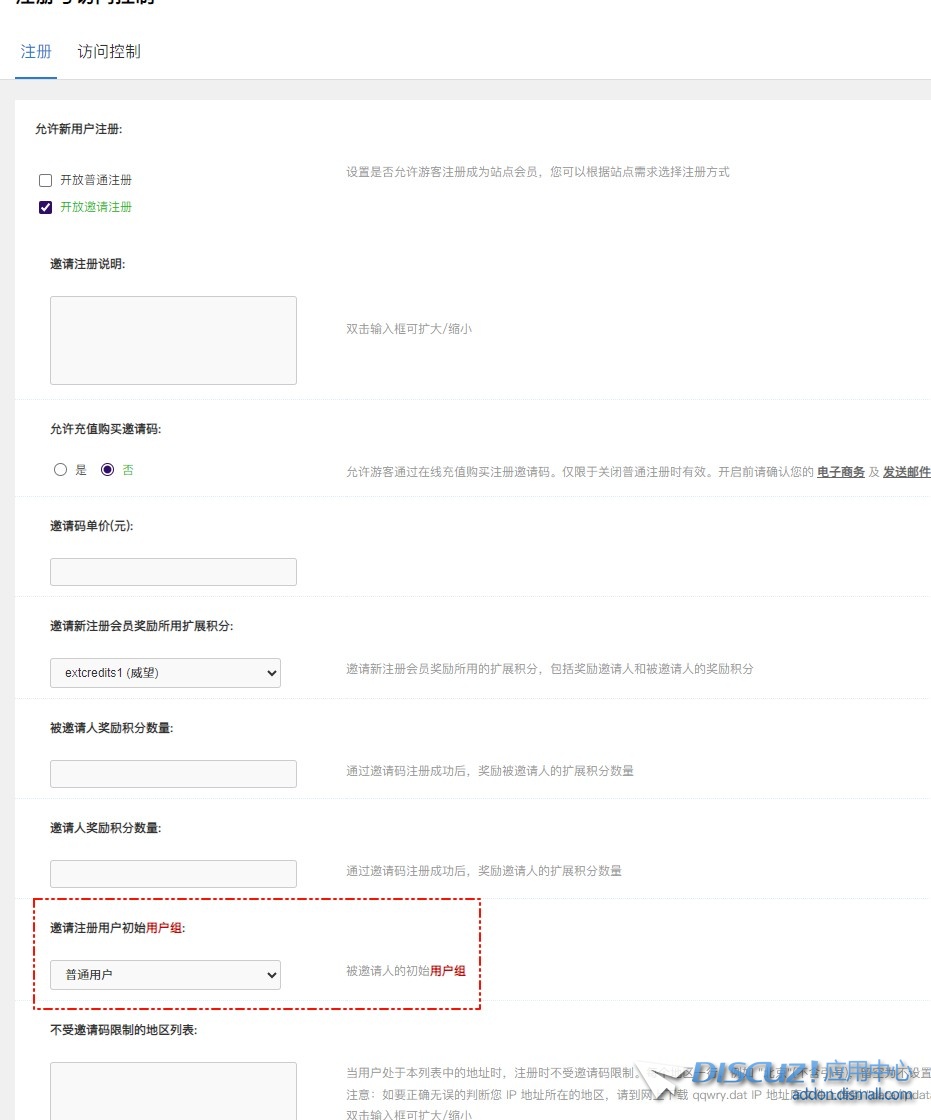
Task: Click the 邀请注册说明 text area
Action: click(x=173, y=340)
